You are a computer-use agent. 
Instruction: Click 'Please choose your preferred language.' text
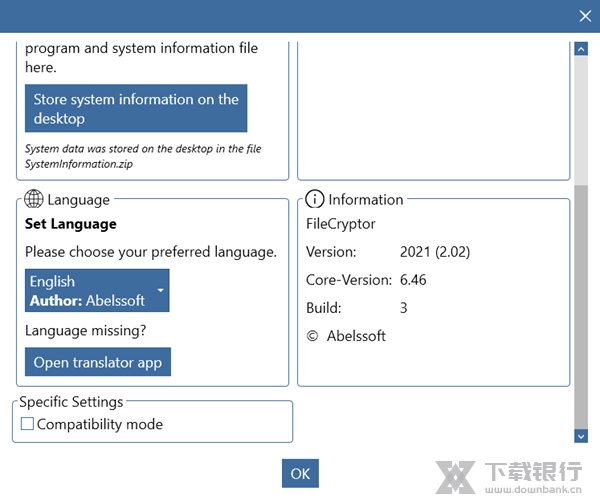[151, 252]
